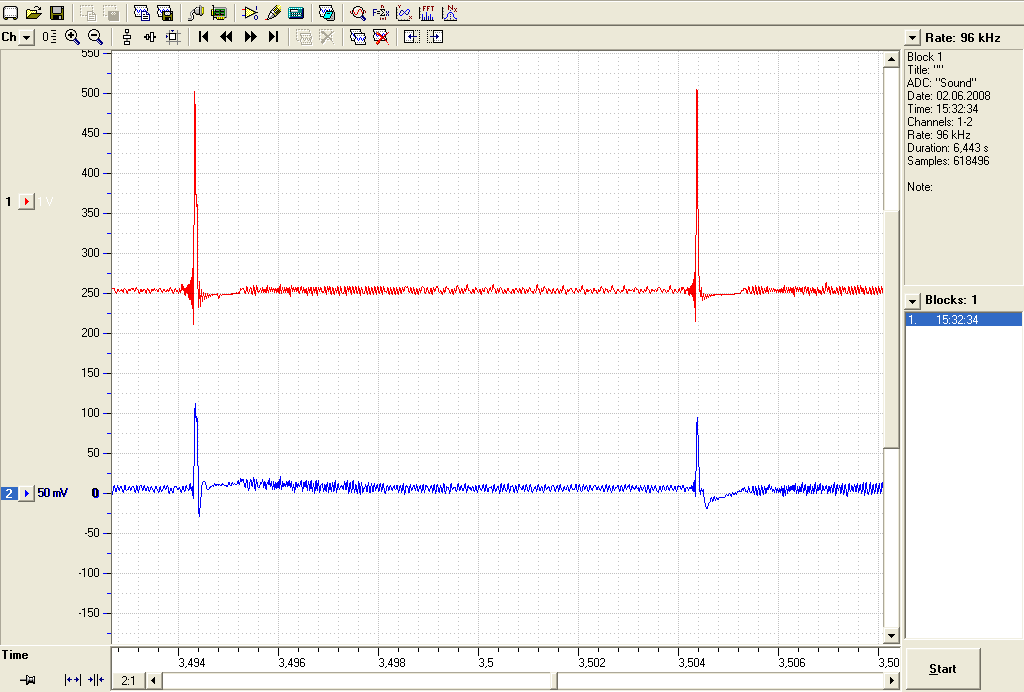Delete block with red X icon
This screenshot has height=692, width=1024.
(x=381, y=37)
